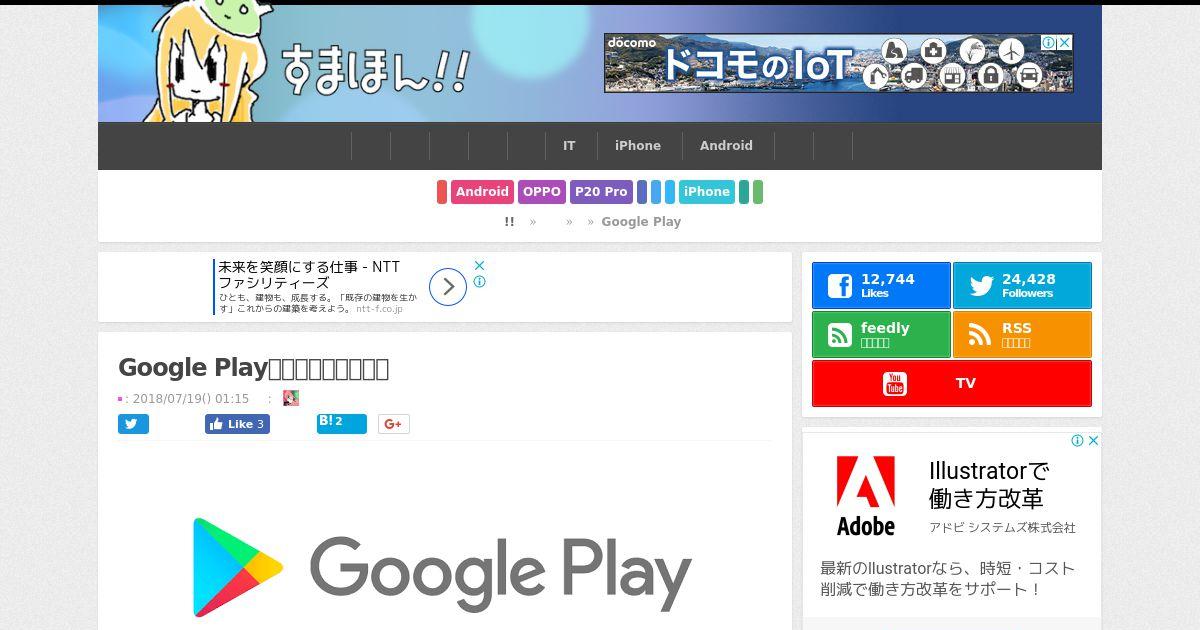This screenshot has width=1200, height=630.
Task: Close the Adobe Illustrator ad
Action: pyautogui.click(x=1093, y=440)
